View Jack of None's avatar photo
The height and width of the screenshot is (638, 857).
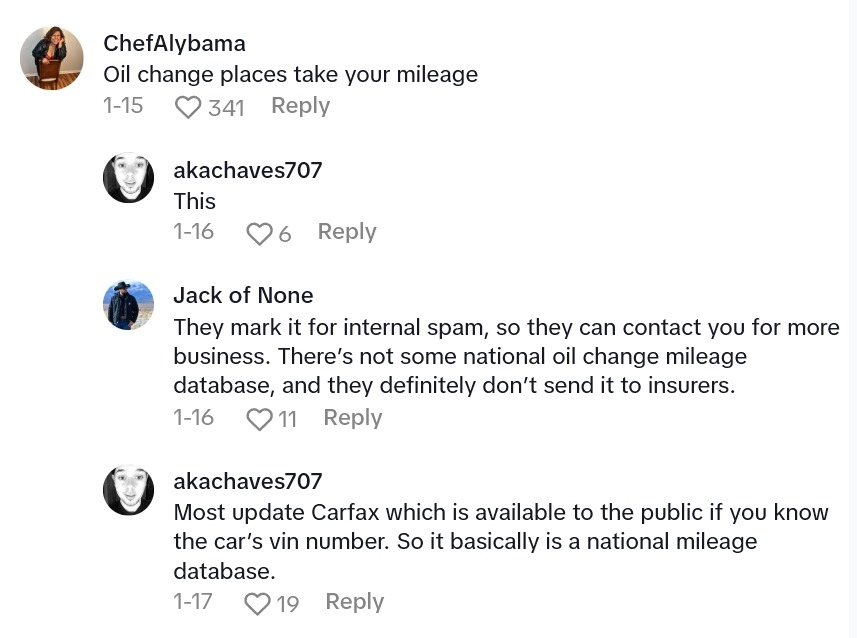click(128, 304)
